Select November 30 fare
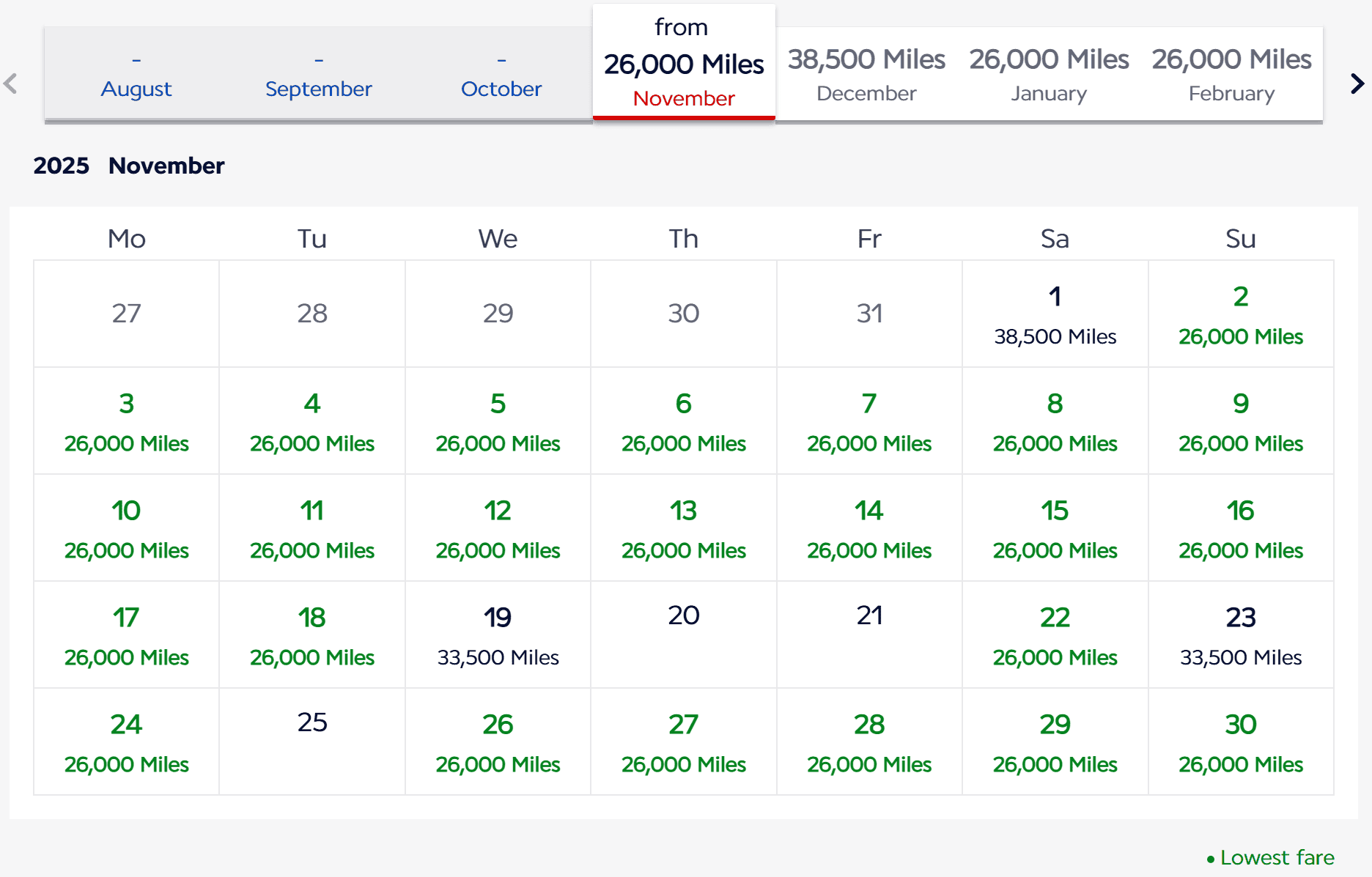The image size is (1372, 877). click(1240, 741)
